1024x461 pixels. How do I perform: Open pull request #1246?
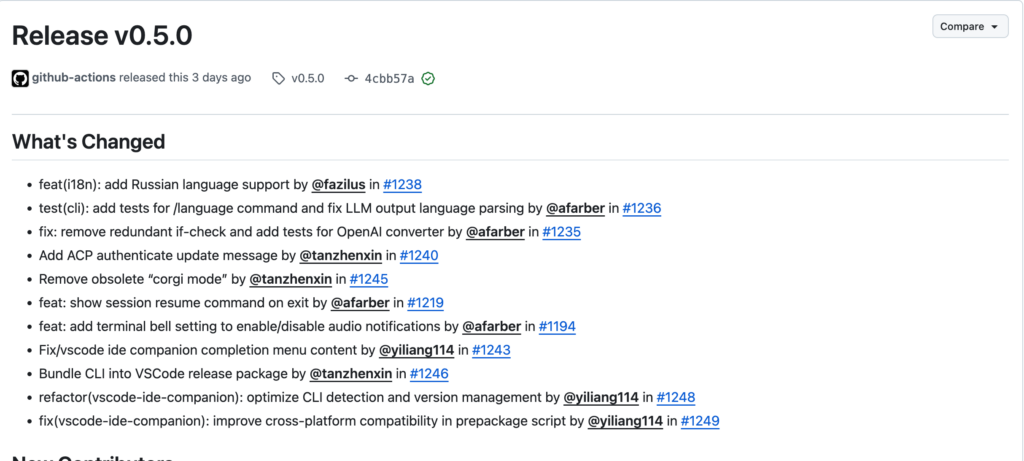(x=429, y=374)
